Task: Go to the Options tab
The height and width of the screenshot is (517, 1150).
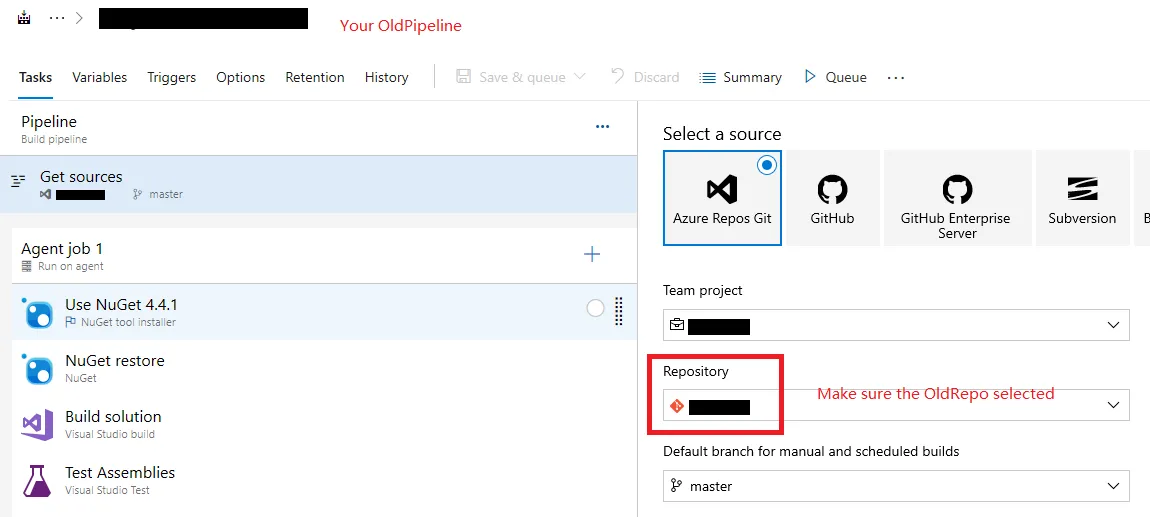Action: [241, 77]
